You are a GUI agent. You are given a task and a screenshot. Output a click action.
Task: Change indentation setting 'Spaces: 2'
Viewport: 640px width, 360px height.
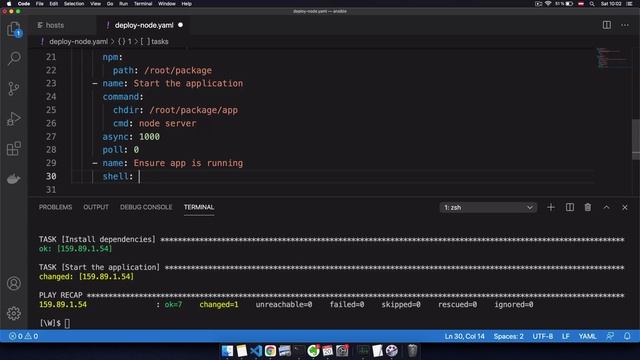(x=508, y=336)
